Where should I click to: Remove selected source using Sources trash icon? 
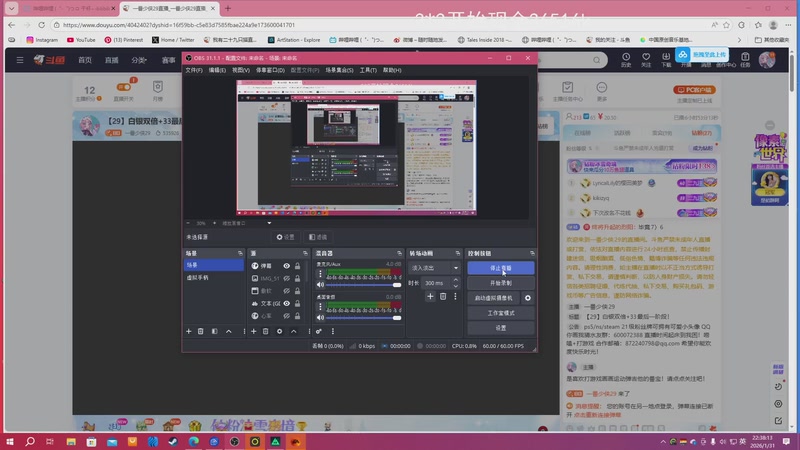coord(265,331)
